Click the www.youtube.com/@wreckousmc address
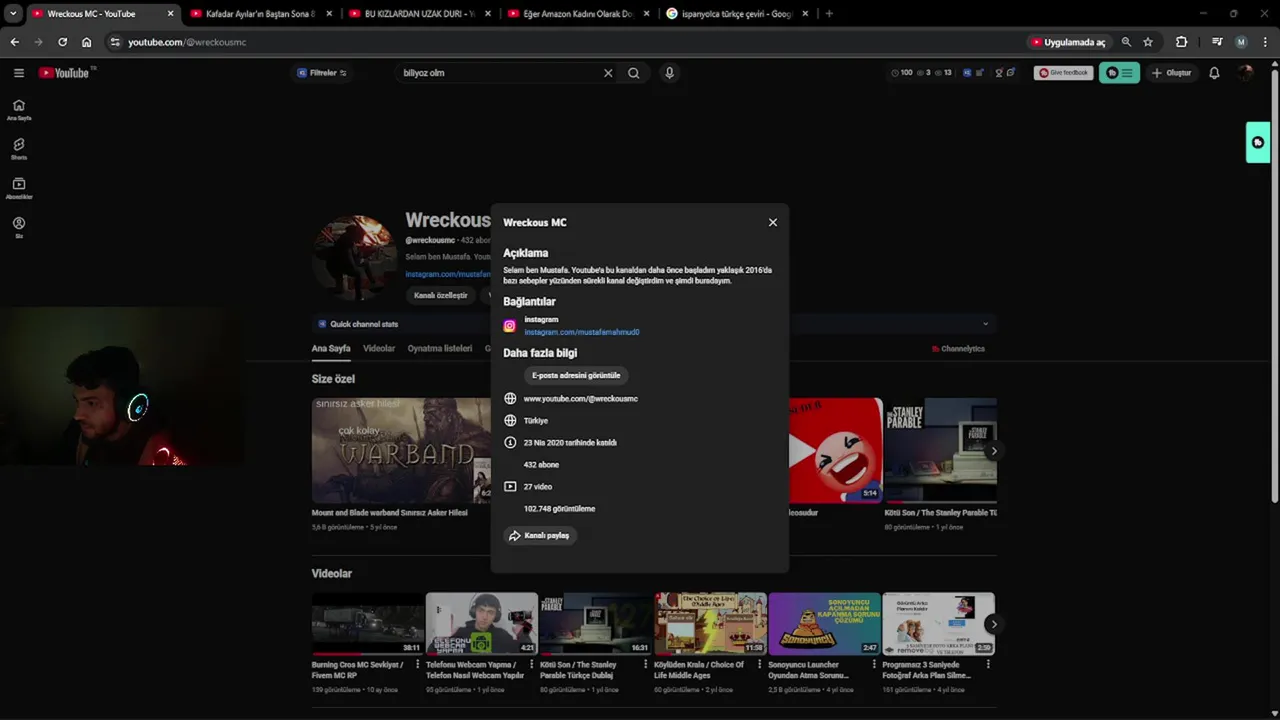Viewport: 1280px width, 720px height. tap(580, 399)
